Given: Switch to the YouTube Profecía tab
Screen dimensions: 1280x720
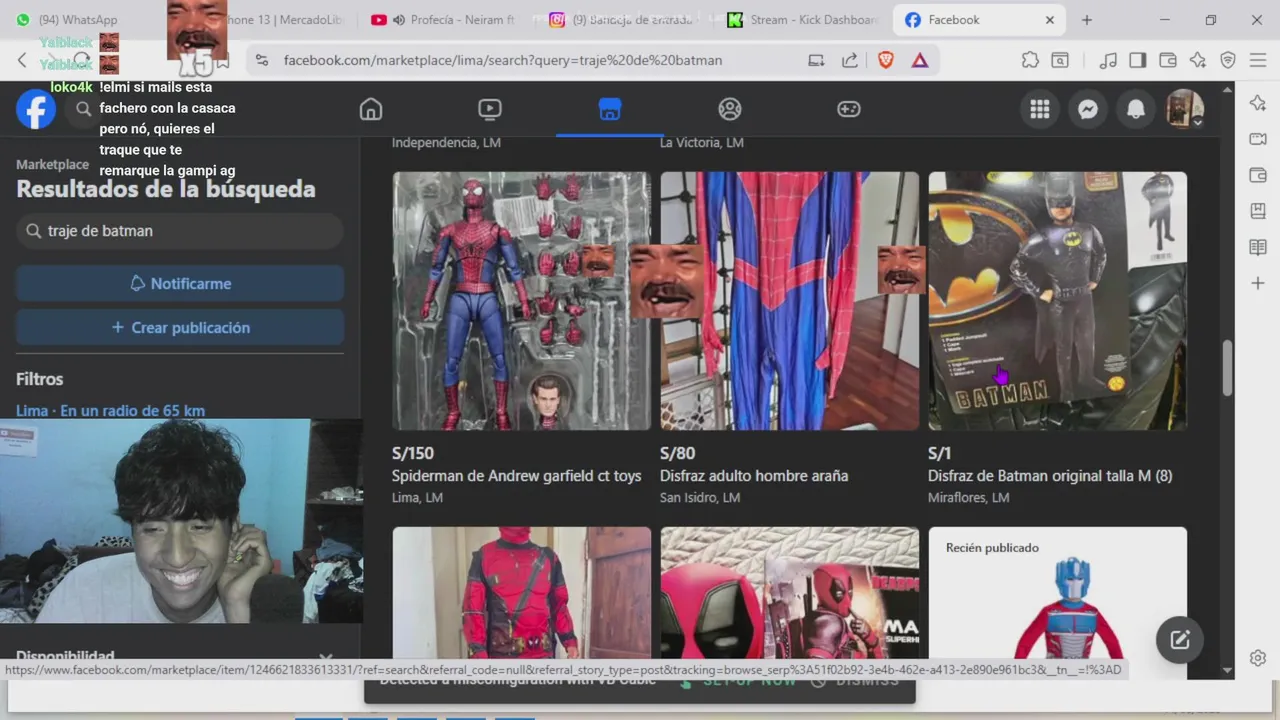Looking at the screenshot, I should (443, 20).
